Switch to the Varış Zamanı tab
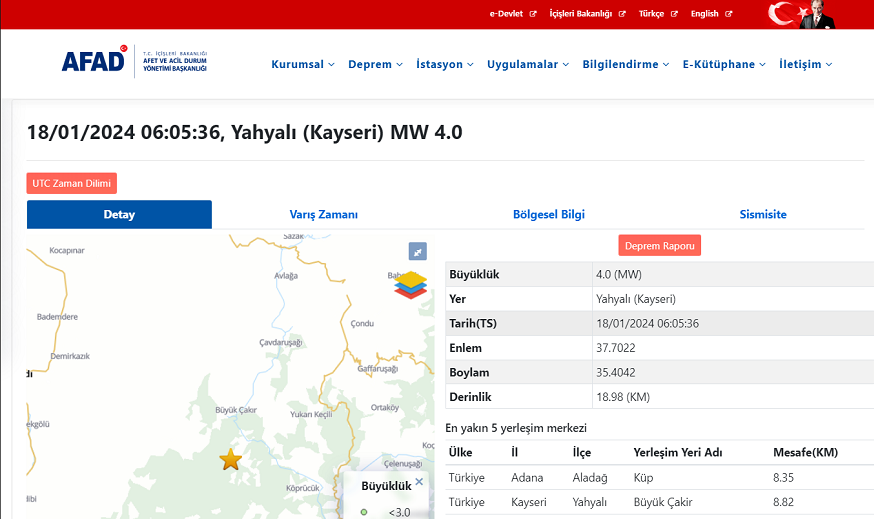The image size is (874, 519). tap(323, 215)
